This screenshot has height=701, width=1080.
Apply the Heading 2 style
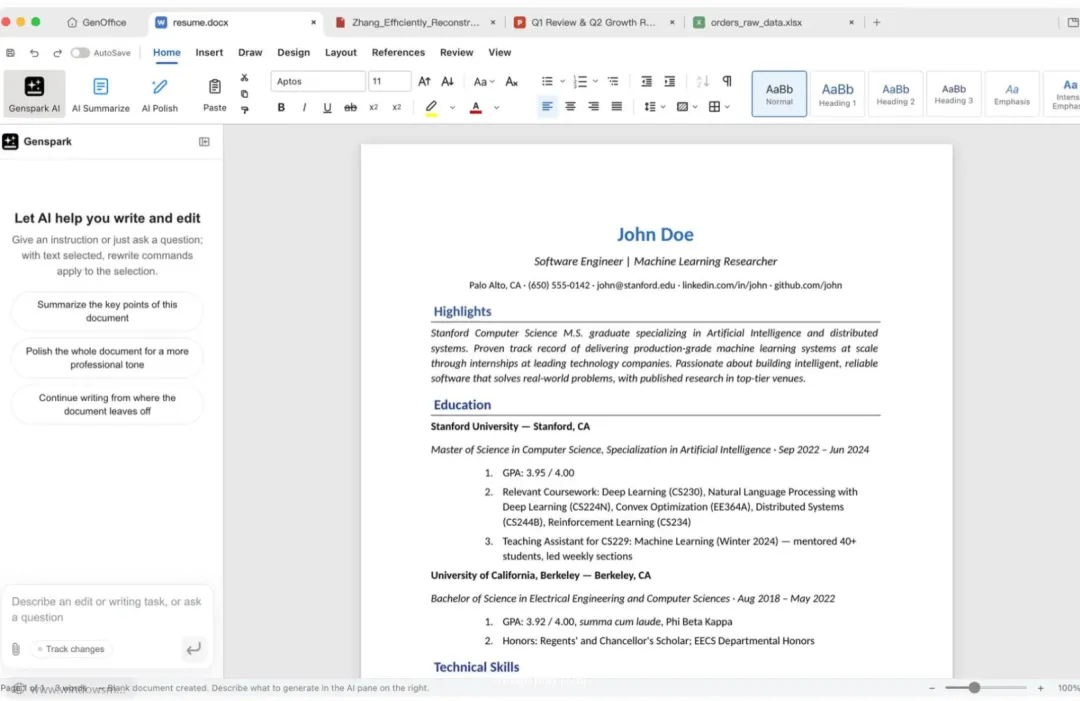[895, 94]
